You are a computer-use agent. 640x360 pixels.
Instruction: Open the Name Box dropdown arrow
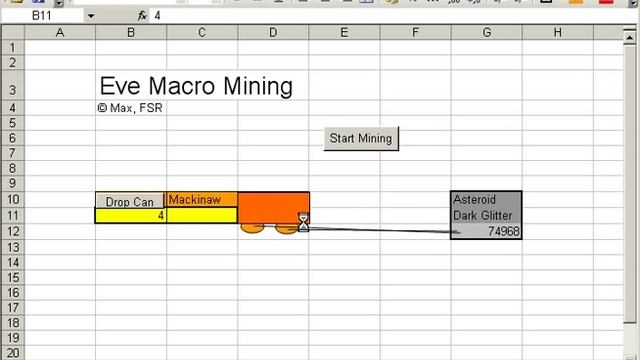[x=91, y=16]
